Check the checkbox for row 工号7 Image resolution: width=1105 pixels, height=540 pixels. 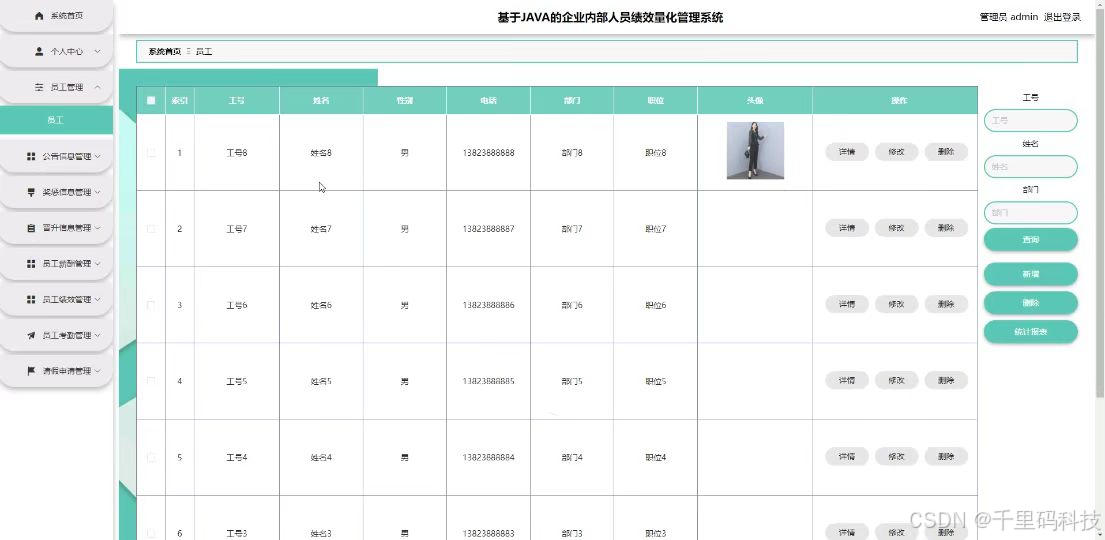click(x=151, y=228)
